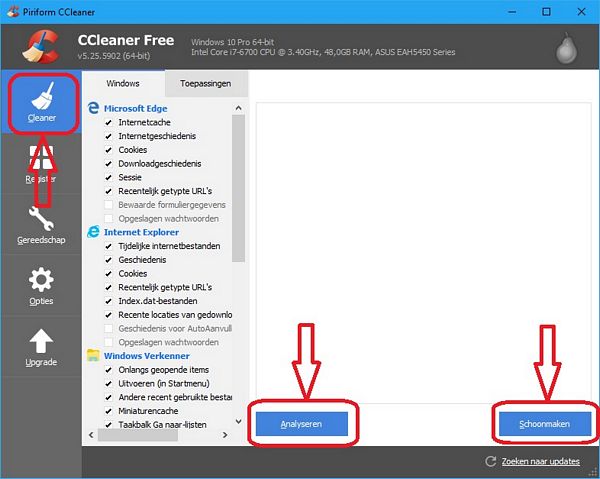The height and width of the screenshot is (479, 600).
Task: Close the Piriform CCleaner window
Action: pyautogui.click(x=581, y=12)
